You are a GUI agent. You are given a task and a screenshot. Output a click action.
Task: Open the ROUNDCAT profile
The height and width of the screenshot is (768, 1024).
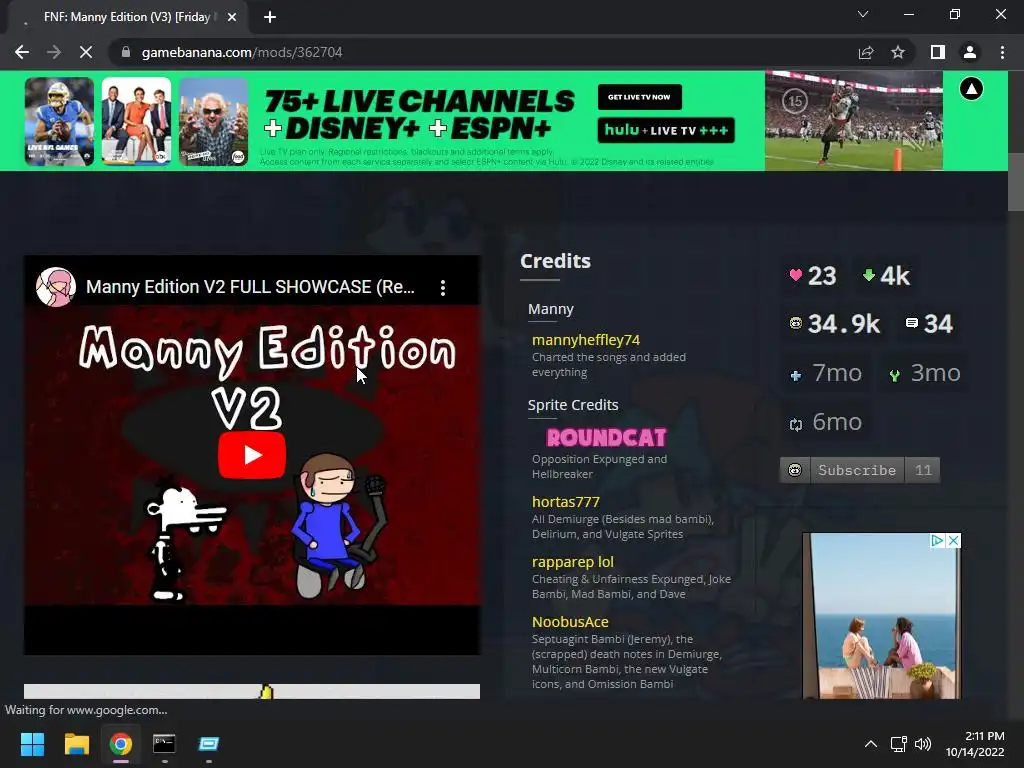point(607,437)
